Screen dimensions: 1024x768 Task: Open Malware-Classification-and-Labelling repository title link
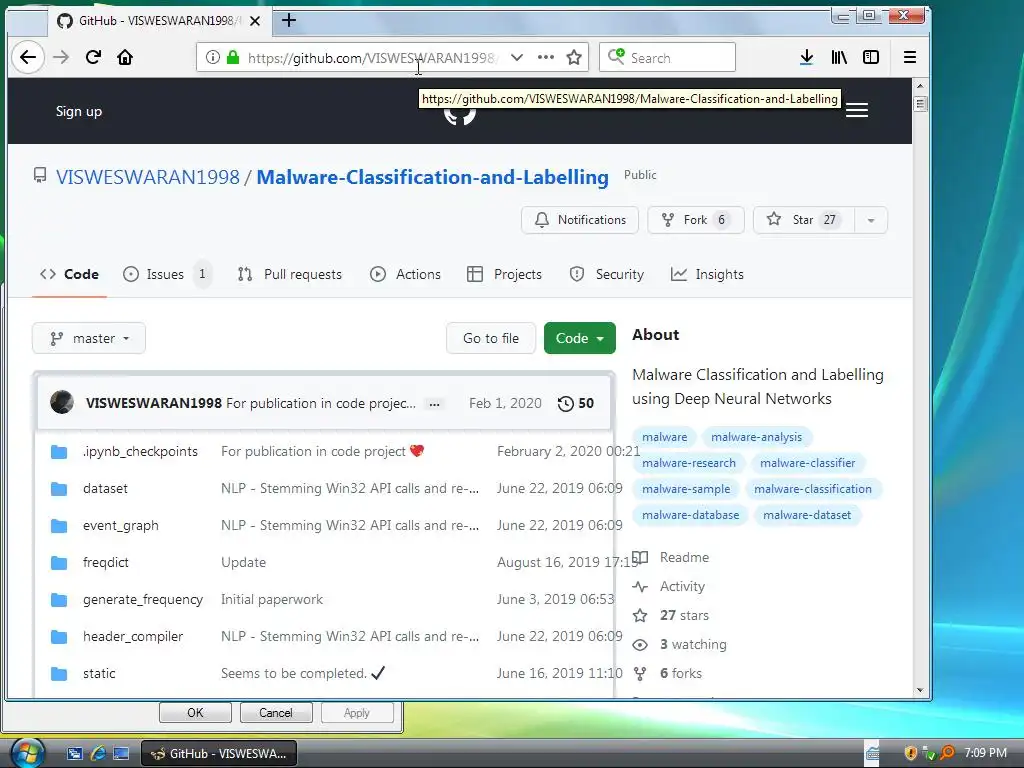(x=432, y=177)
